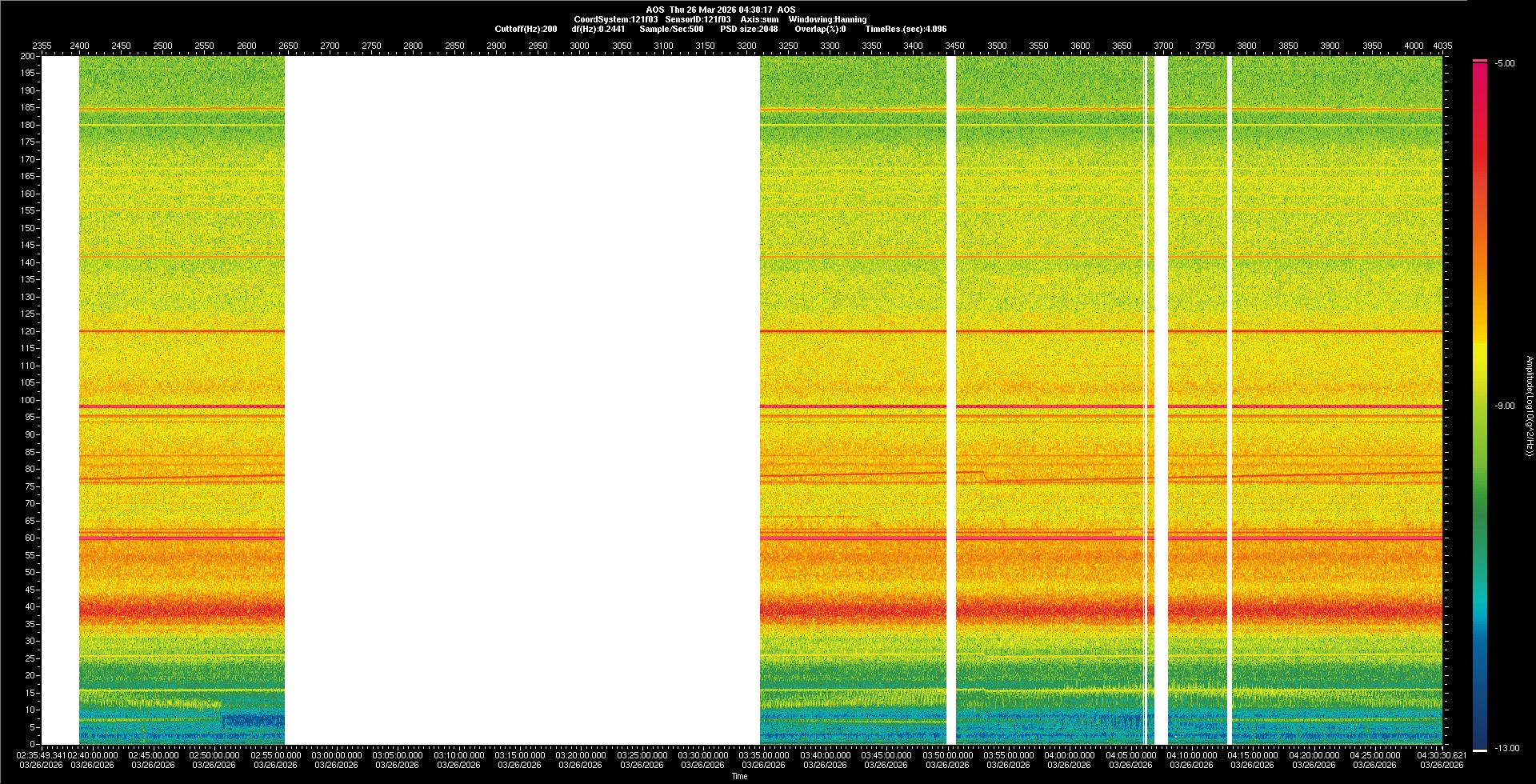Click the large white data gap in spectrogram
Viewport: 1536px width, 784px height.
(522, 400)
